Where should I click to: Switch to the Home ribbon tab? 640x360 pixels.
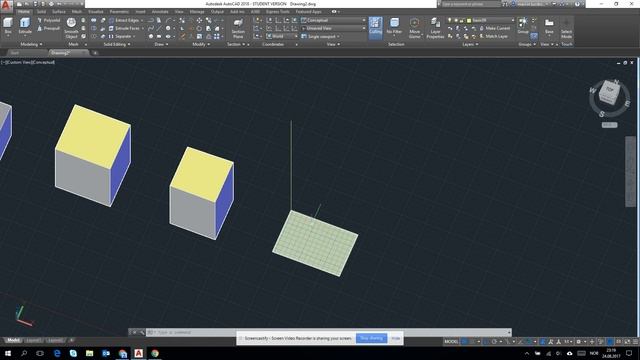click(24, 12)
